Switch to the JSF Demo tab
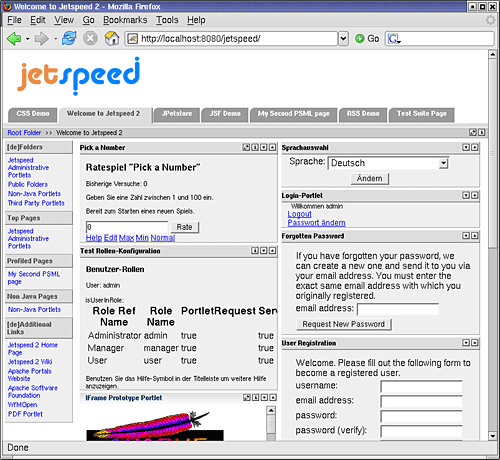This screenshot has width=500, height=460. pyautogui.click(x=225, y=114)
